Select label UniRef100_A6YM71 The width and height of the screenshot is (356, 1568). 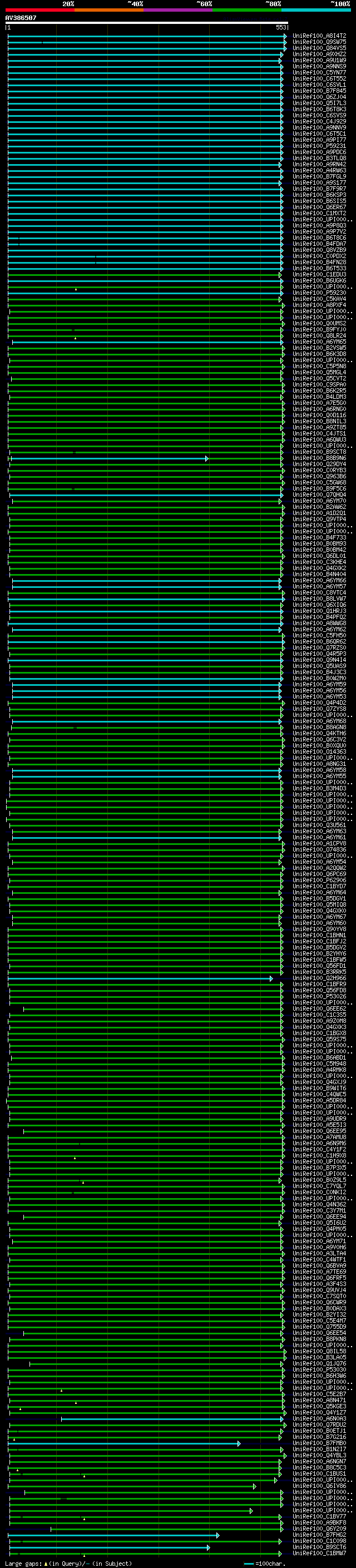[x=319, y=1241]
